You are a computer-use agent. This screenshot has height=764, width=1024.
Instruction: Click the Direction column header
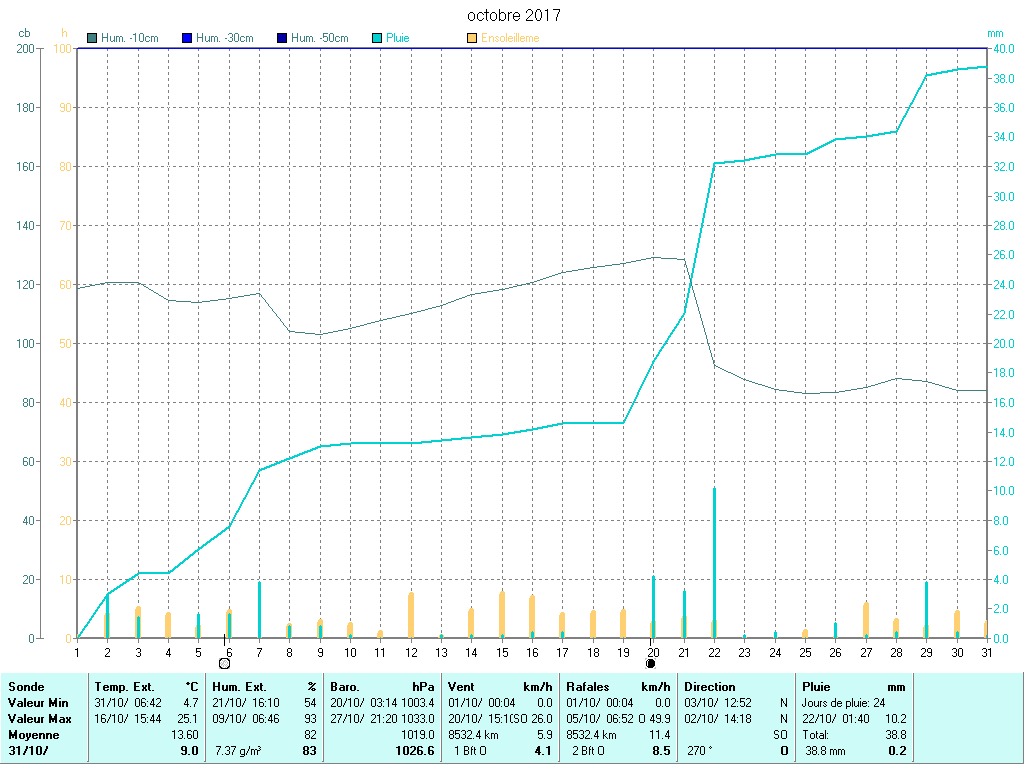710,687
